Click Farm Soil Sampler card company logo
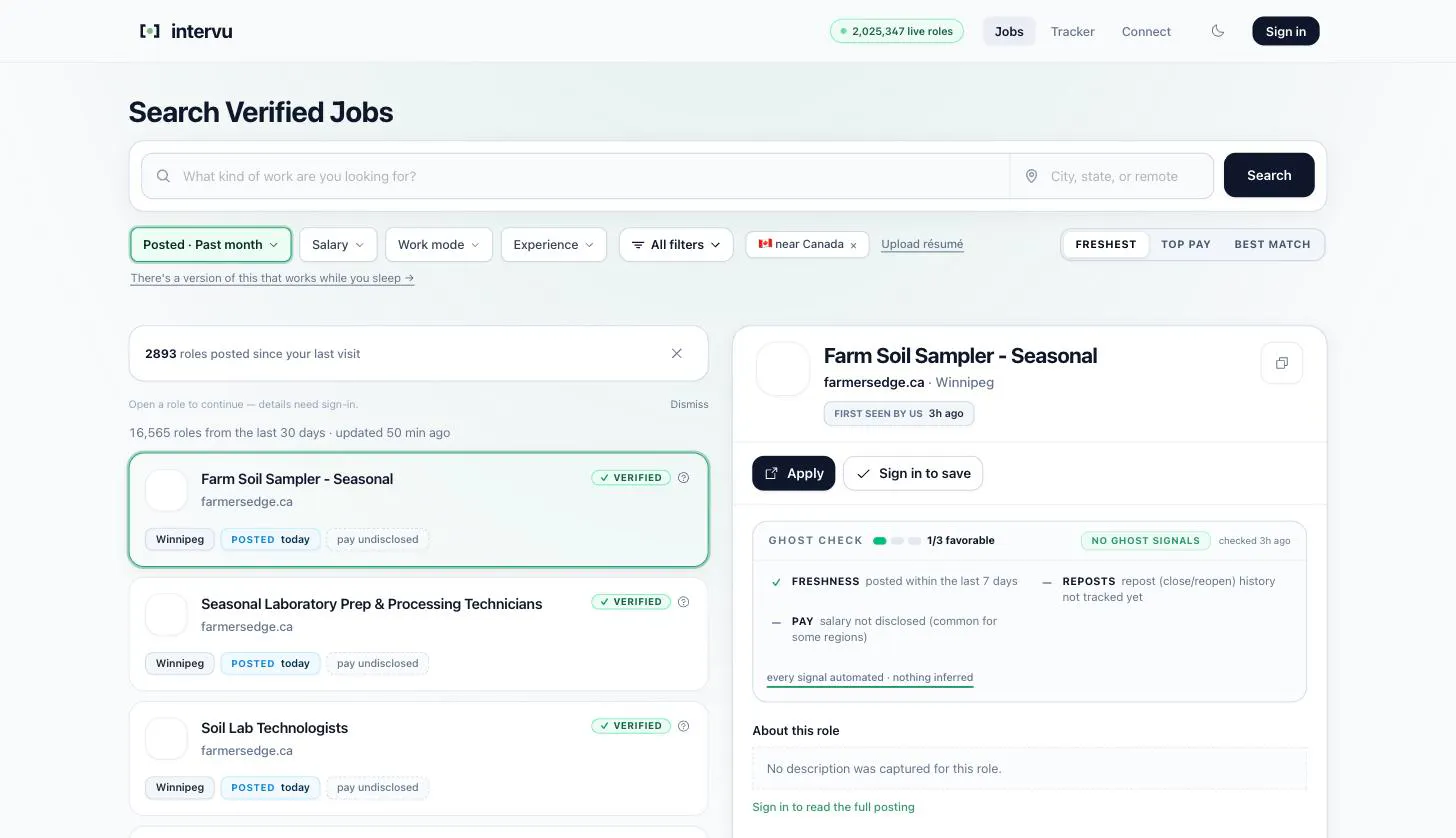The width and height of the screenshot is (1456, 838). point(166,490)
